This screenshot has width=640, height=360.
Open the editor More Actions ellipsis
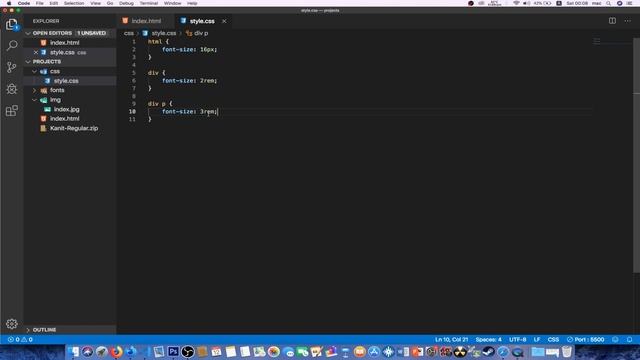[627, 21]
